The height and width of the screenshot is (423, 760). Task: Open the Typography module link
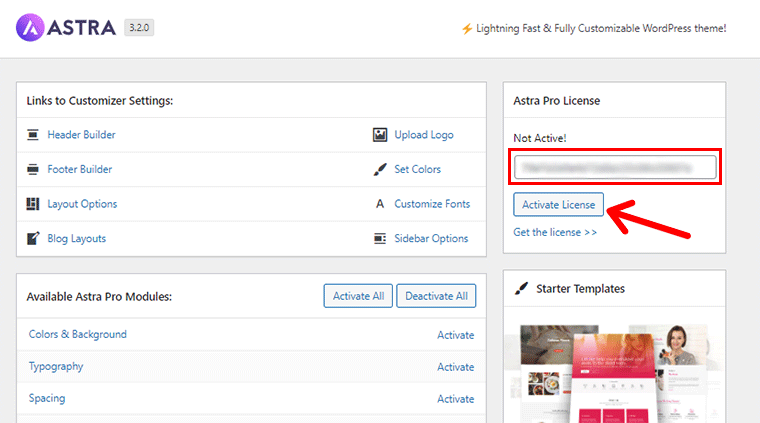pyautogui.click(x=56, y=366)
